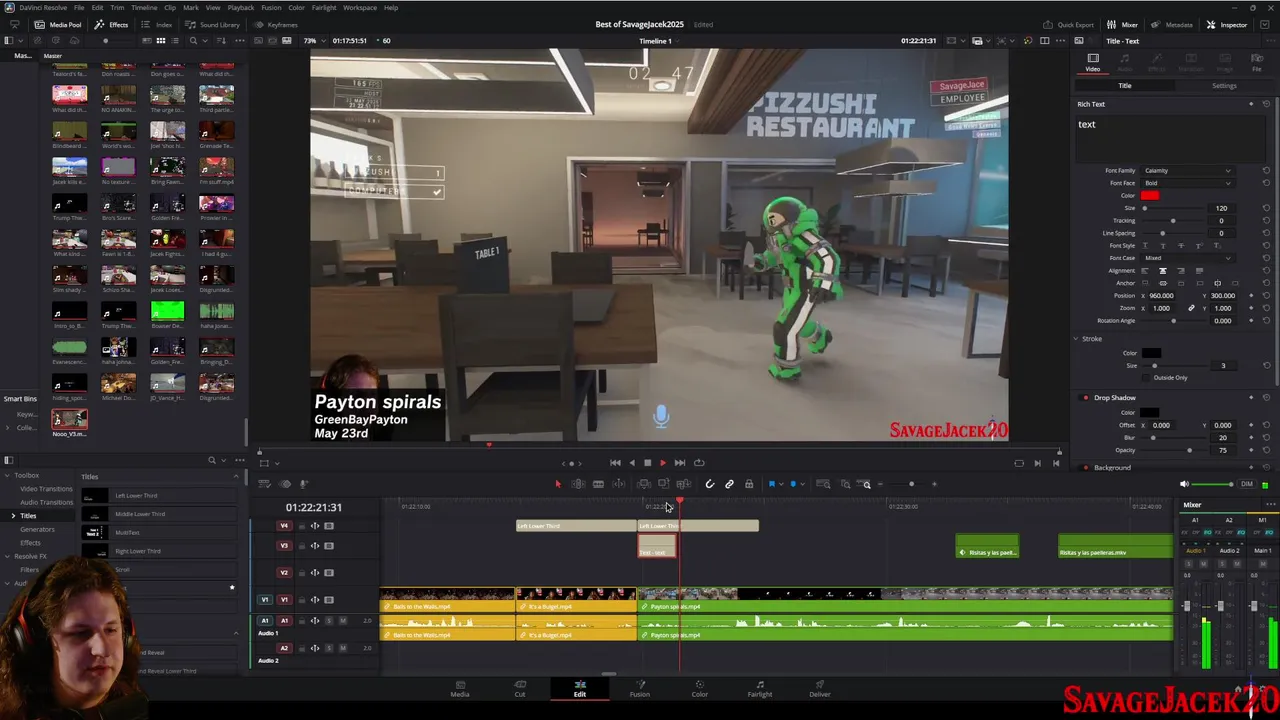Select Payton spirals.mp4 clip on V1

point(905,600)
